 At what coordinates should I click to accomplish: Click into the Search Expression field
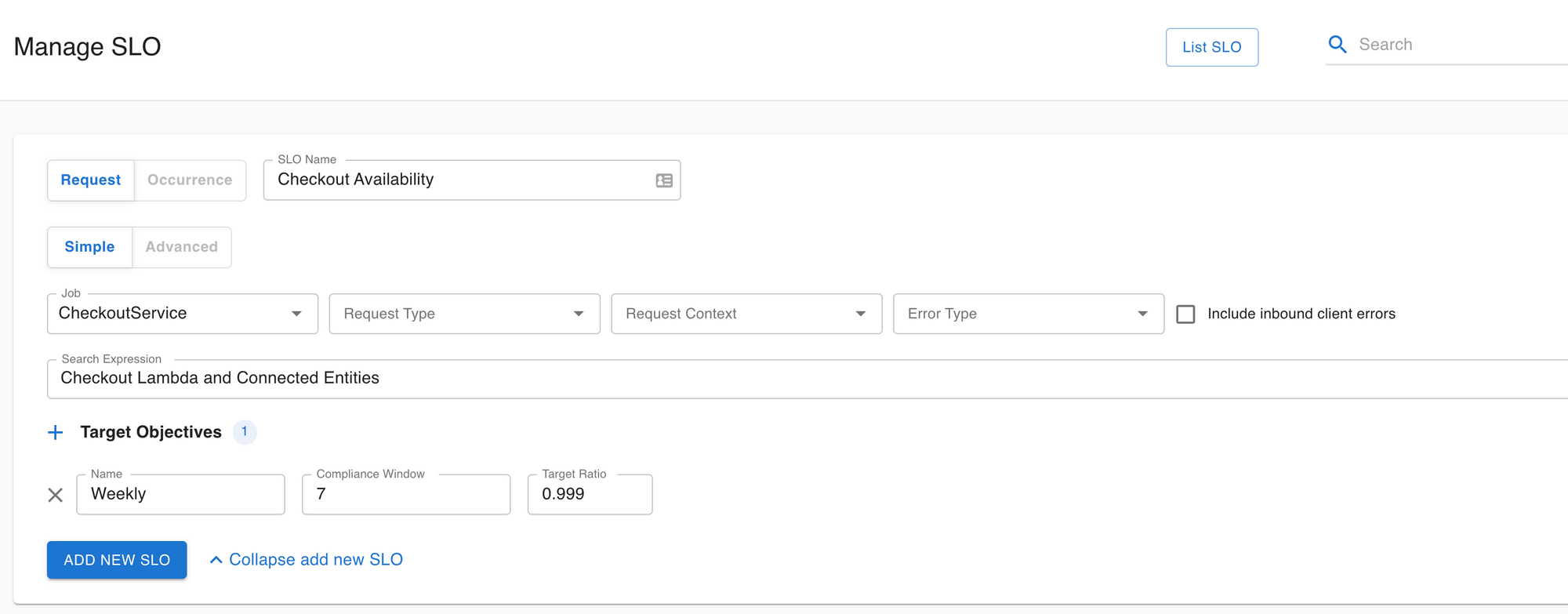point(784,379)
